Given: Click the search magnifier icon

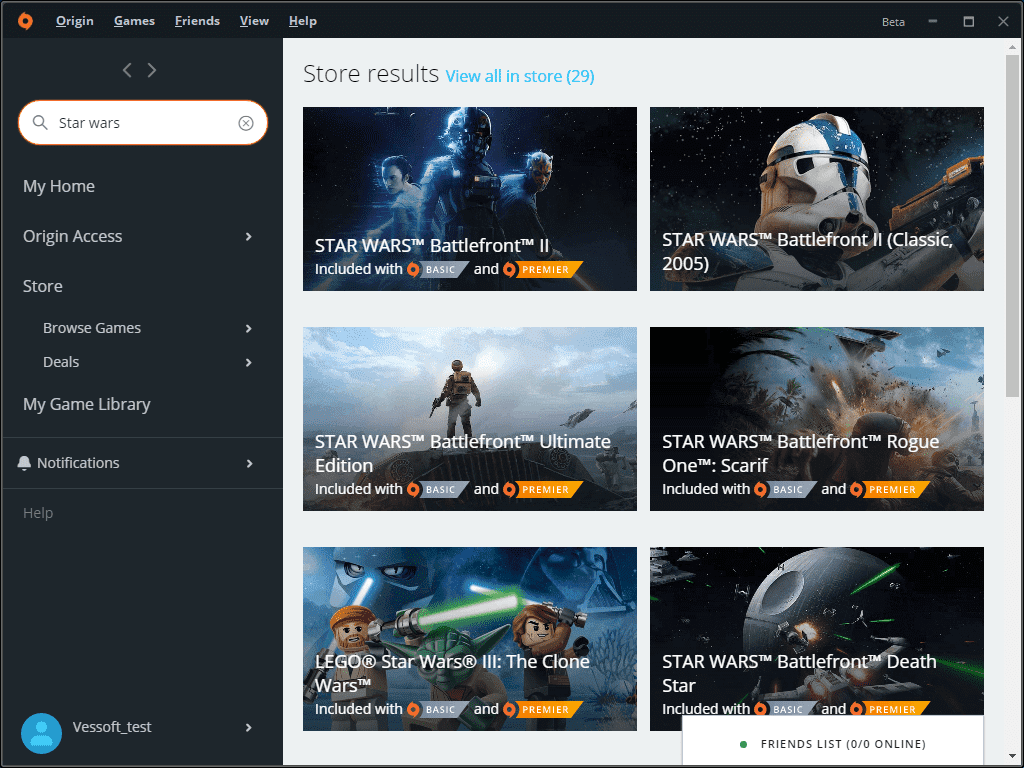Looking at the screenshot, I should [40, 122].
